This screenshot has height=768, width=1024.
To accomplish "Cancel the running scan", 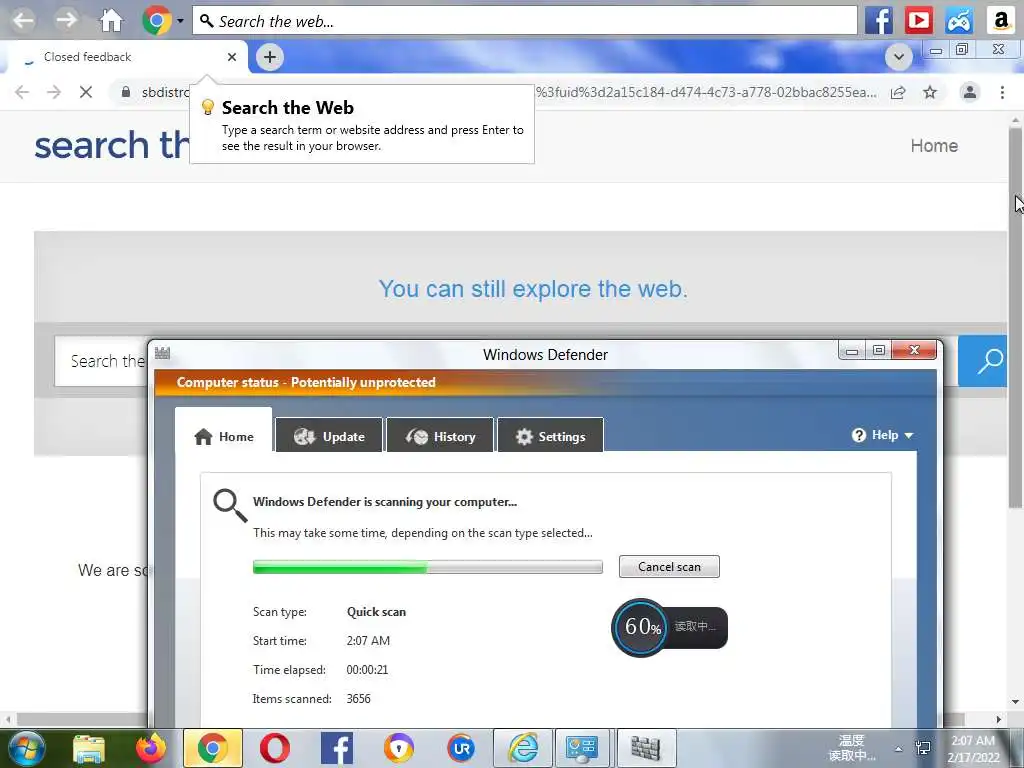I will coord(669,566).
